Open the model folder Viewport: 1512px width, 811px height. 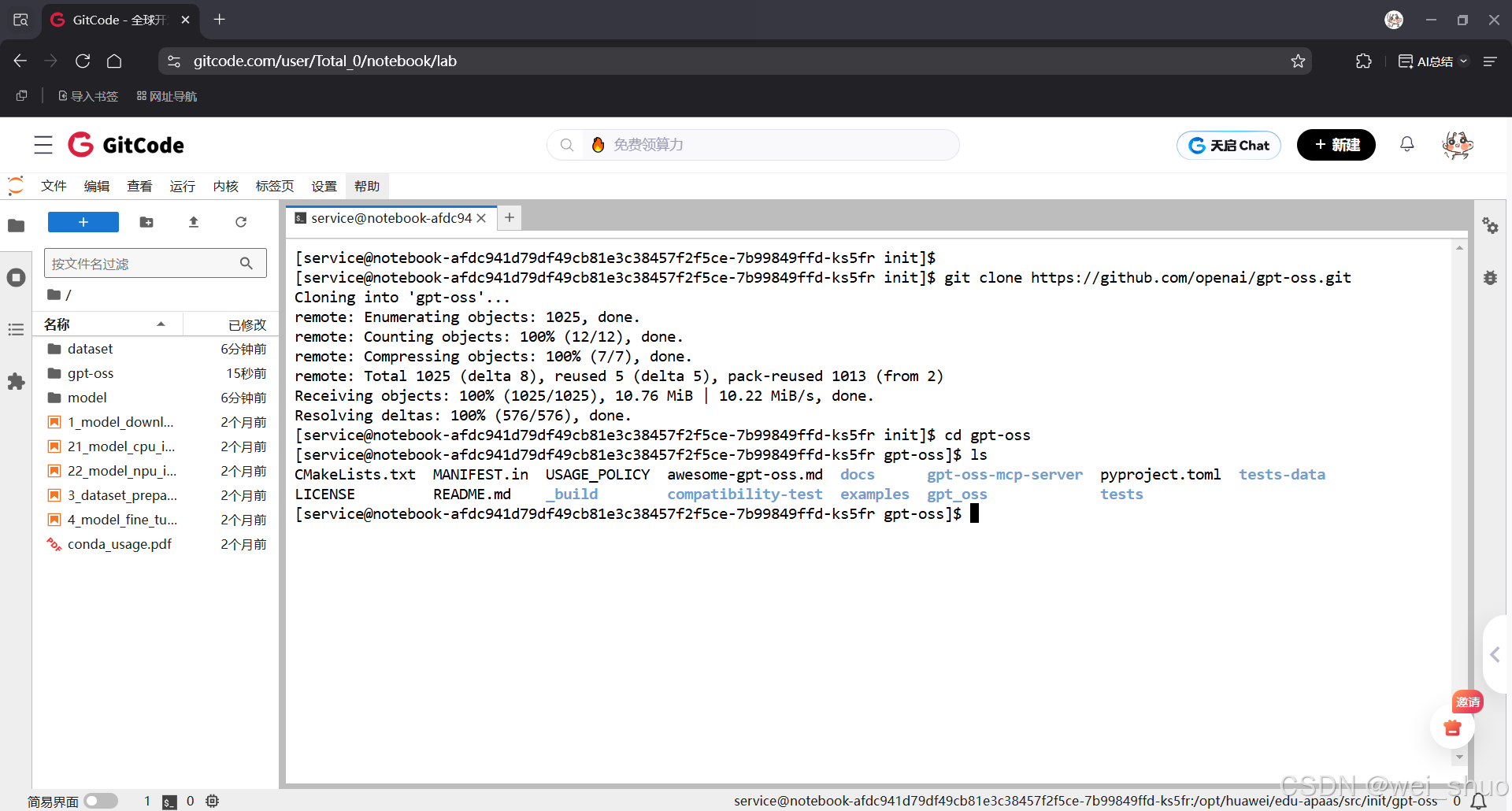[x=156, y=398]
